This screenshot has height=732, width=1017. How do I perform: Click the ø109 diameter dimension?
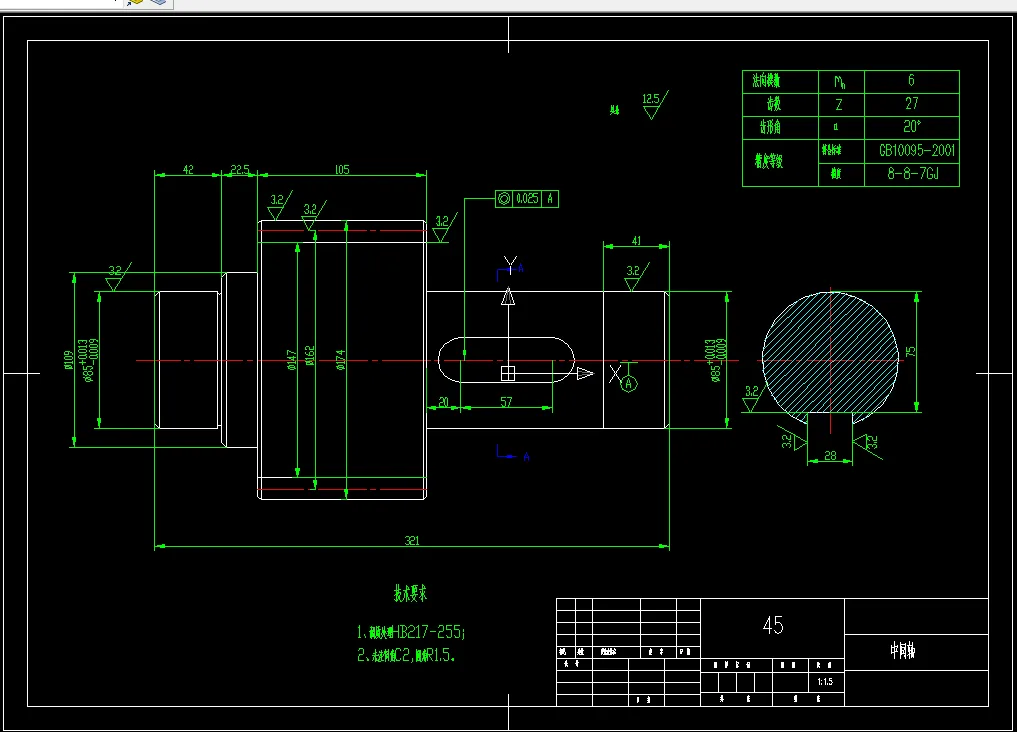68,360
